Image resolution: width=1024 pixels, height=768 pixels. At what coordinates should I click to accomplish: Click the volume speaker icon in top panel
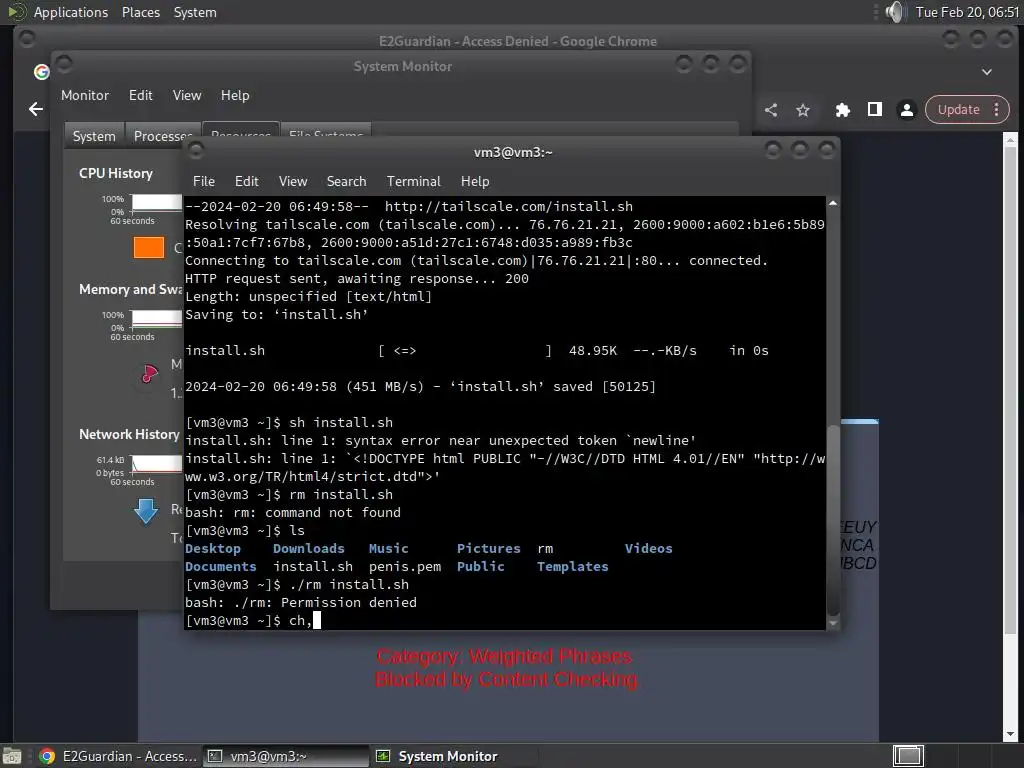pyautogui.click(x=895, y=12)
